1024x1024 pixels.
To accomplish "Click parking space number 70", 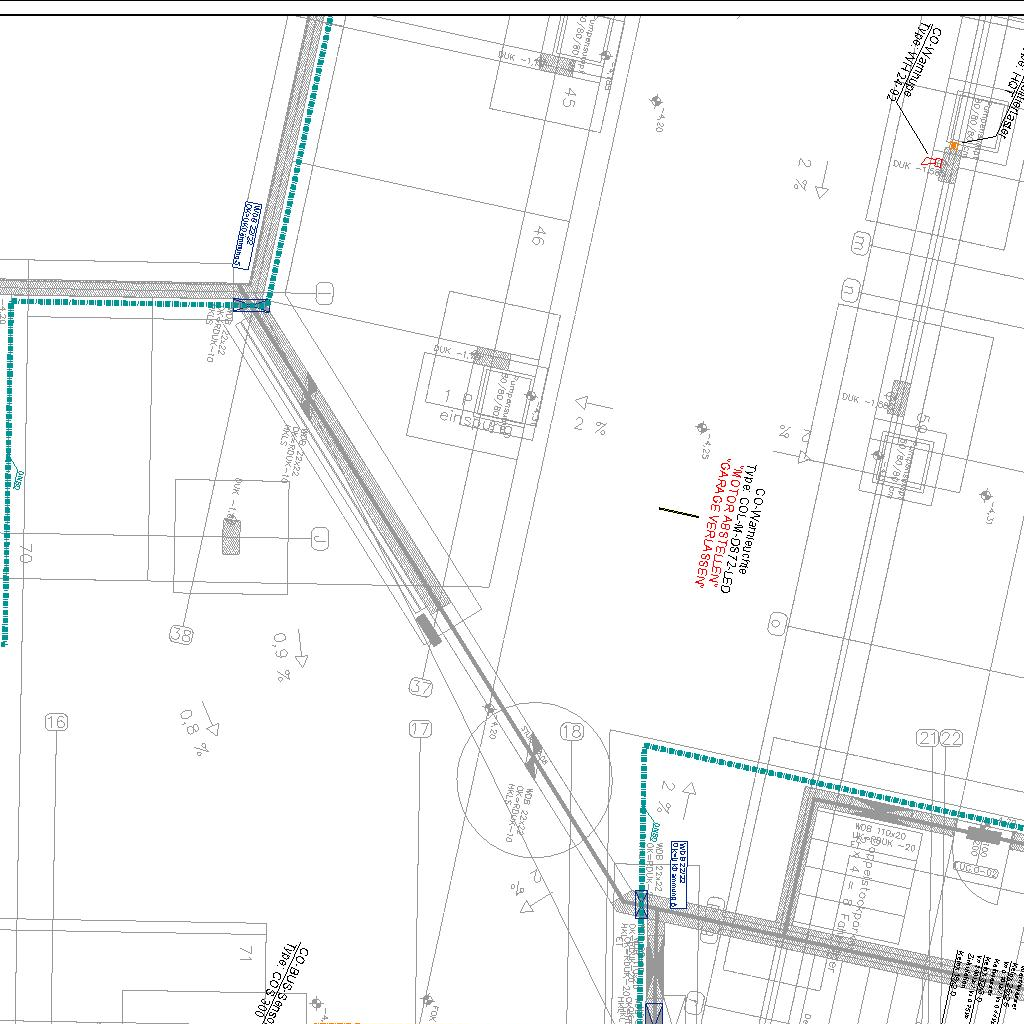I will (x=25, y=554).
